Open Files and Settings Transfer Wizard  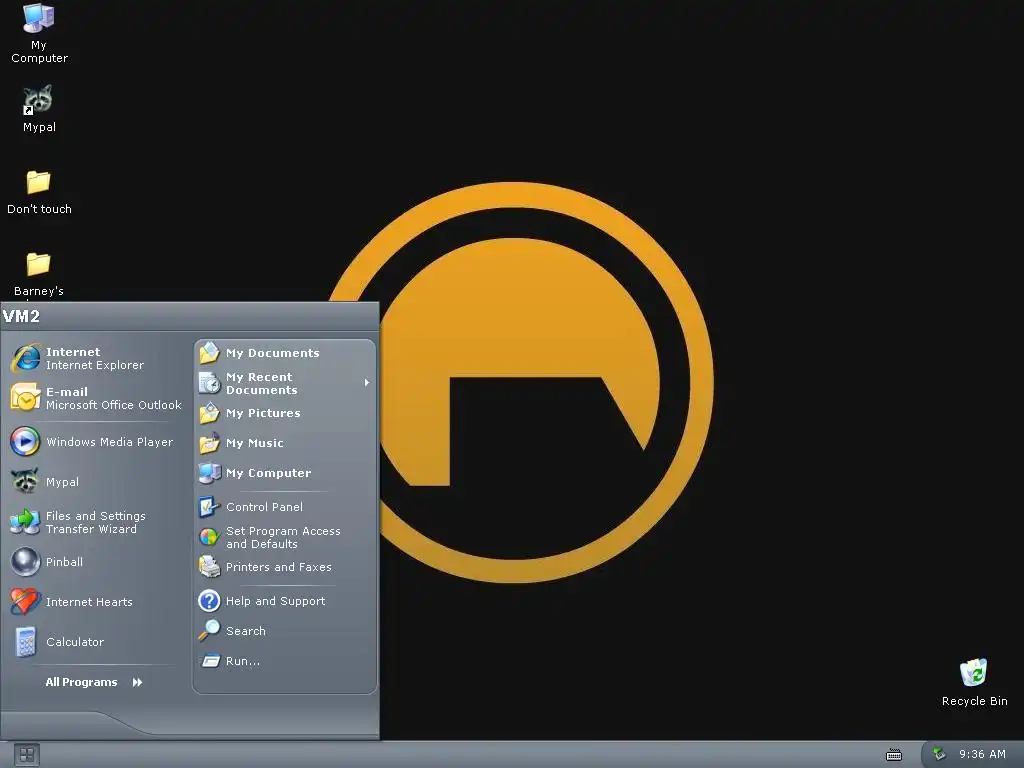tap(97, 522)
